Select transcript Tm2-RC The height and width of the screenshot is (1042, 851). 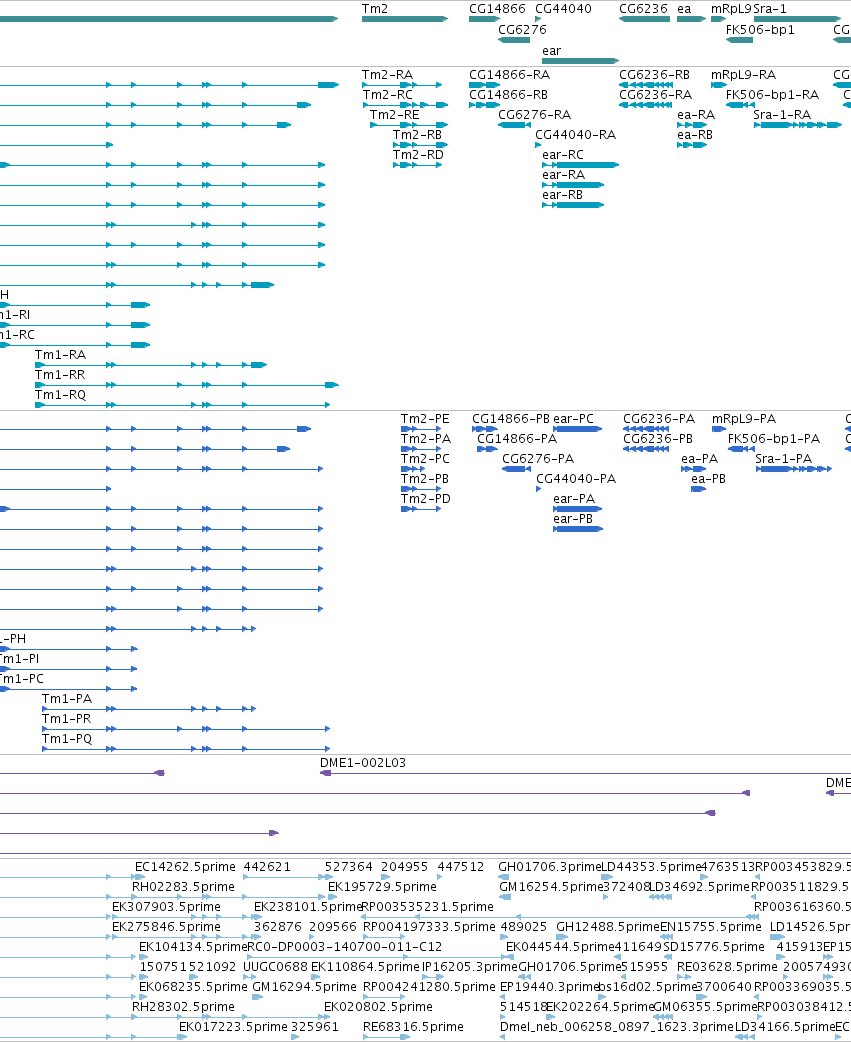pos(405,105)
